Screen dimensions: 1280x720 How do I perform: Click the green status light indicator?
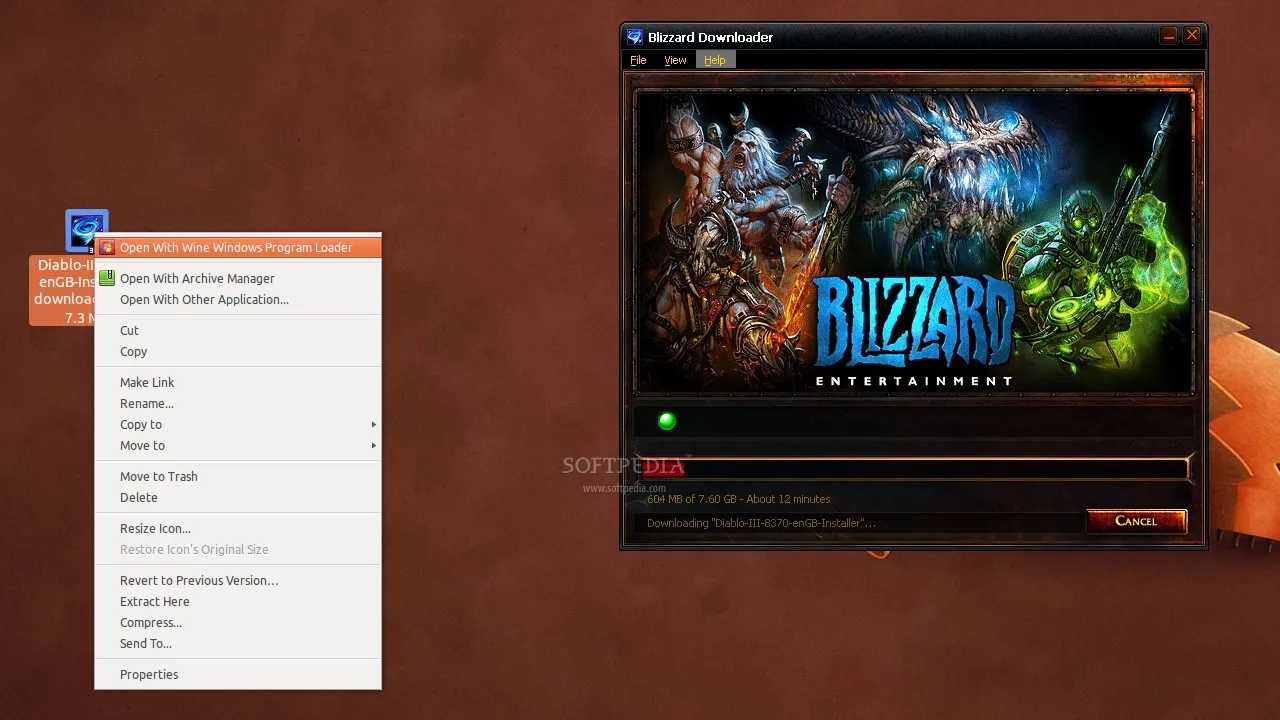click(x=667, y=421)
